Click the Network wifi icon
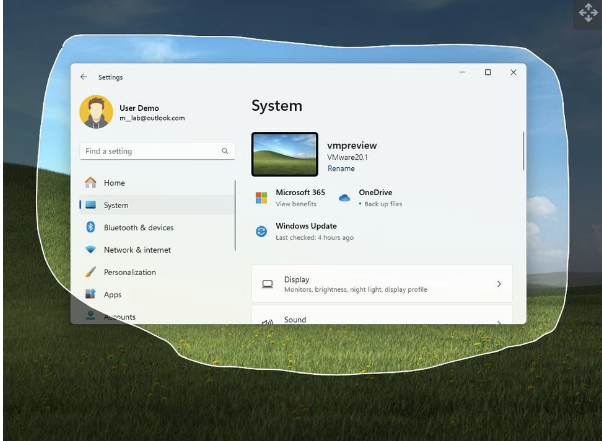The width and height of the screenshot is (602, 441). pos(91,249)
